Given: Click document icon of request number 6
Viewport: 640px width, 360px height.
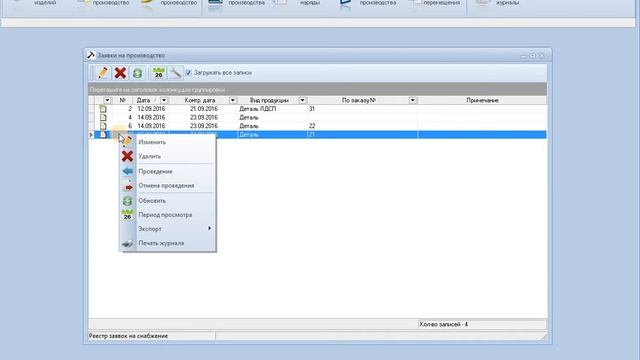Looking at the screenshot, I should coord(103,126).
